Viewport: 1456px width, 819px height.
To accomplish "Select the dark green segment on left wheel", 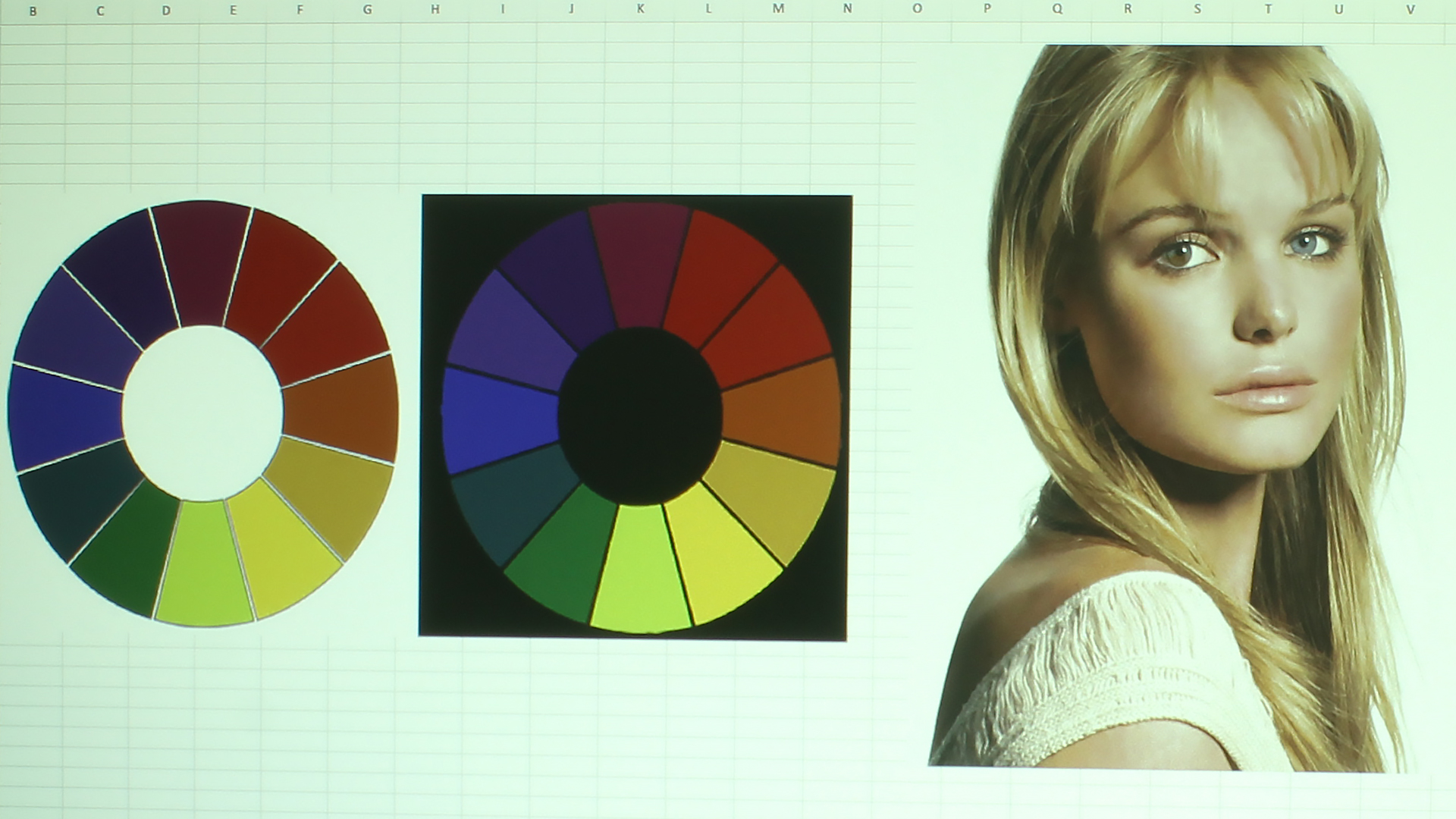I will click(127, 546).
